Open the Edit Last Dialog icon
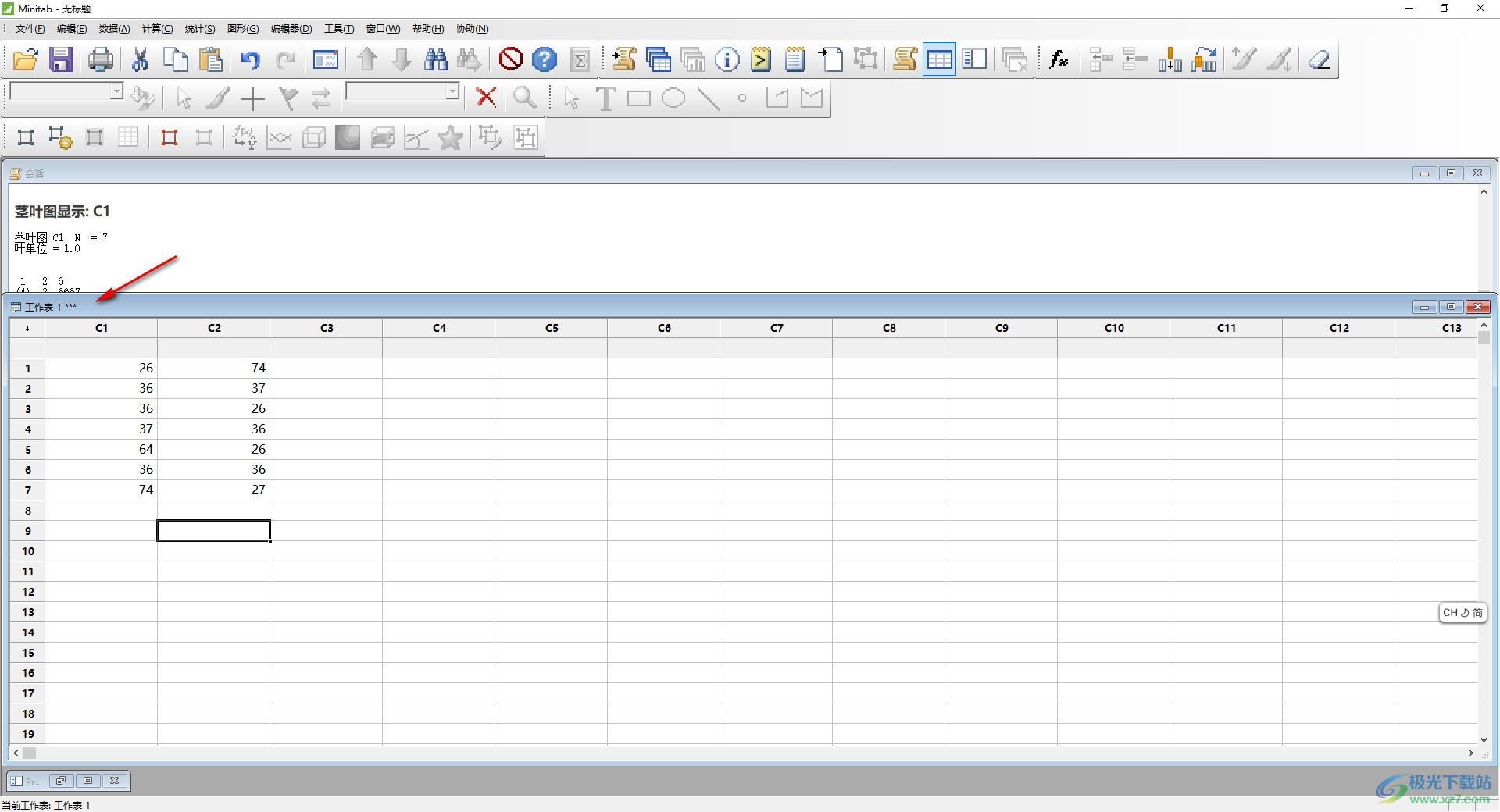The image size is (1500, 812). point(325,59)
